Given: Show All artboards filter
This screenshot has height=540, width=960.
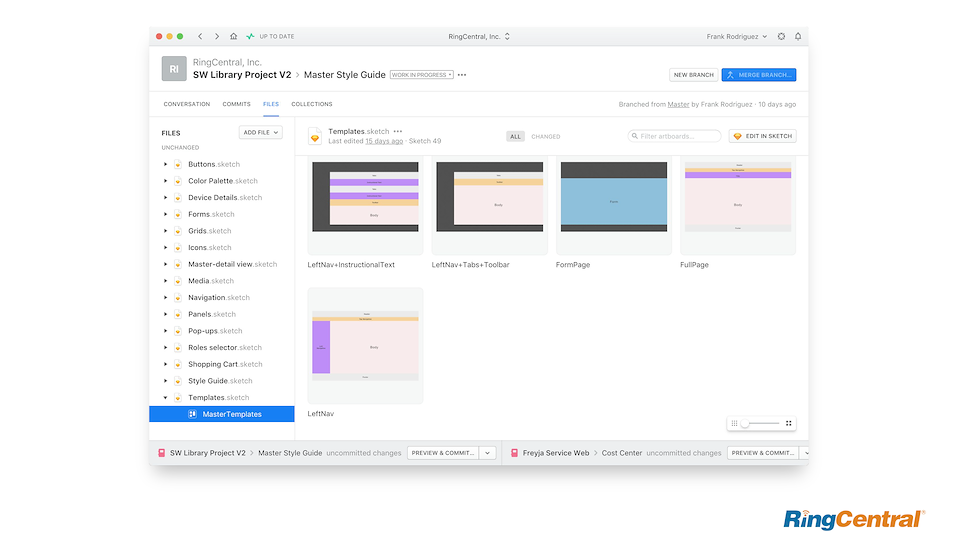Looking at the screenshot, I should [x=515, y=136].
